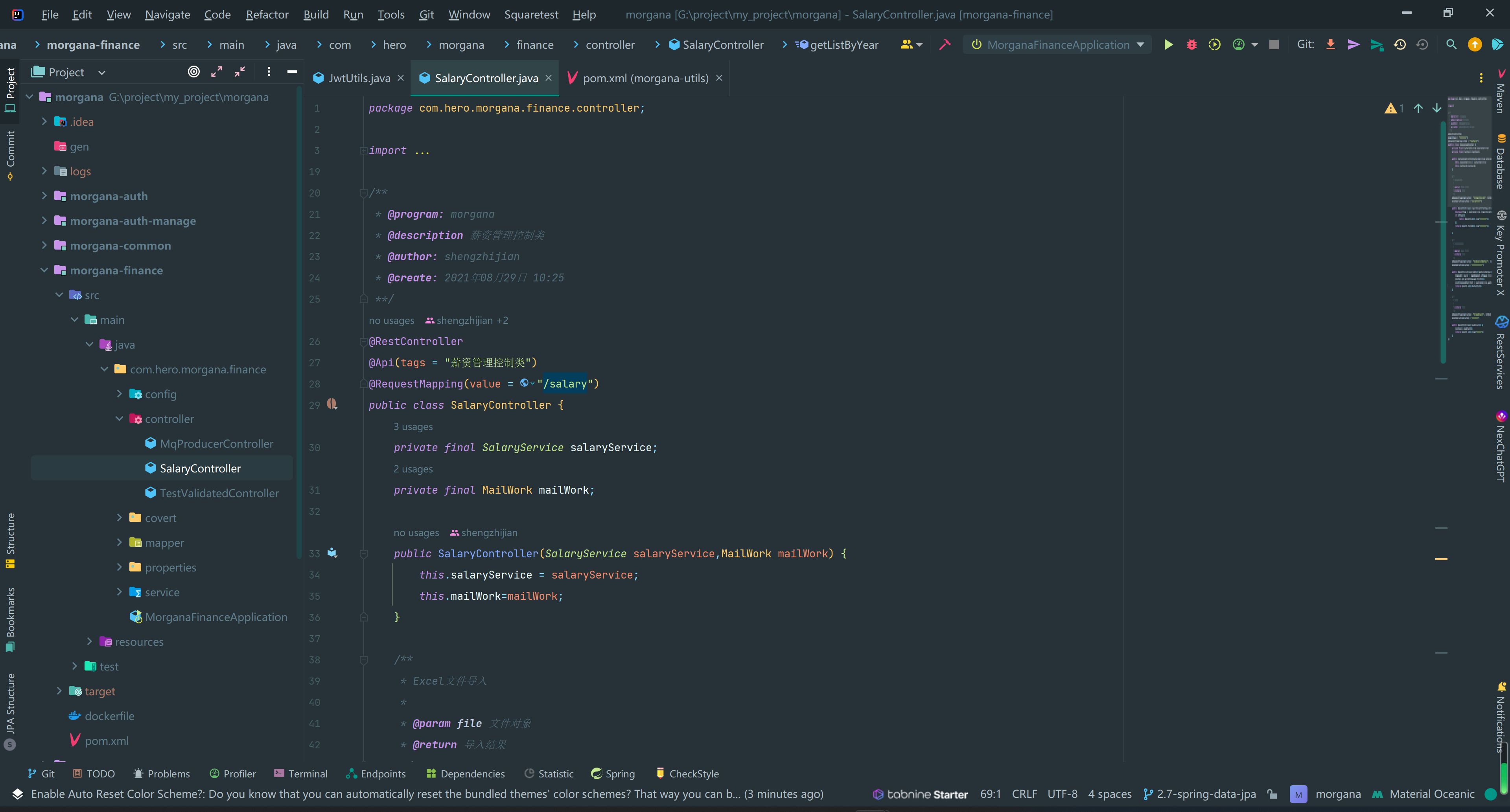Run MorganaFinanceApplication with the green play icon
This screenshot has height=812, width=1510.
click(x=1167, y=44)
